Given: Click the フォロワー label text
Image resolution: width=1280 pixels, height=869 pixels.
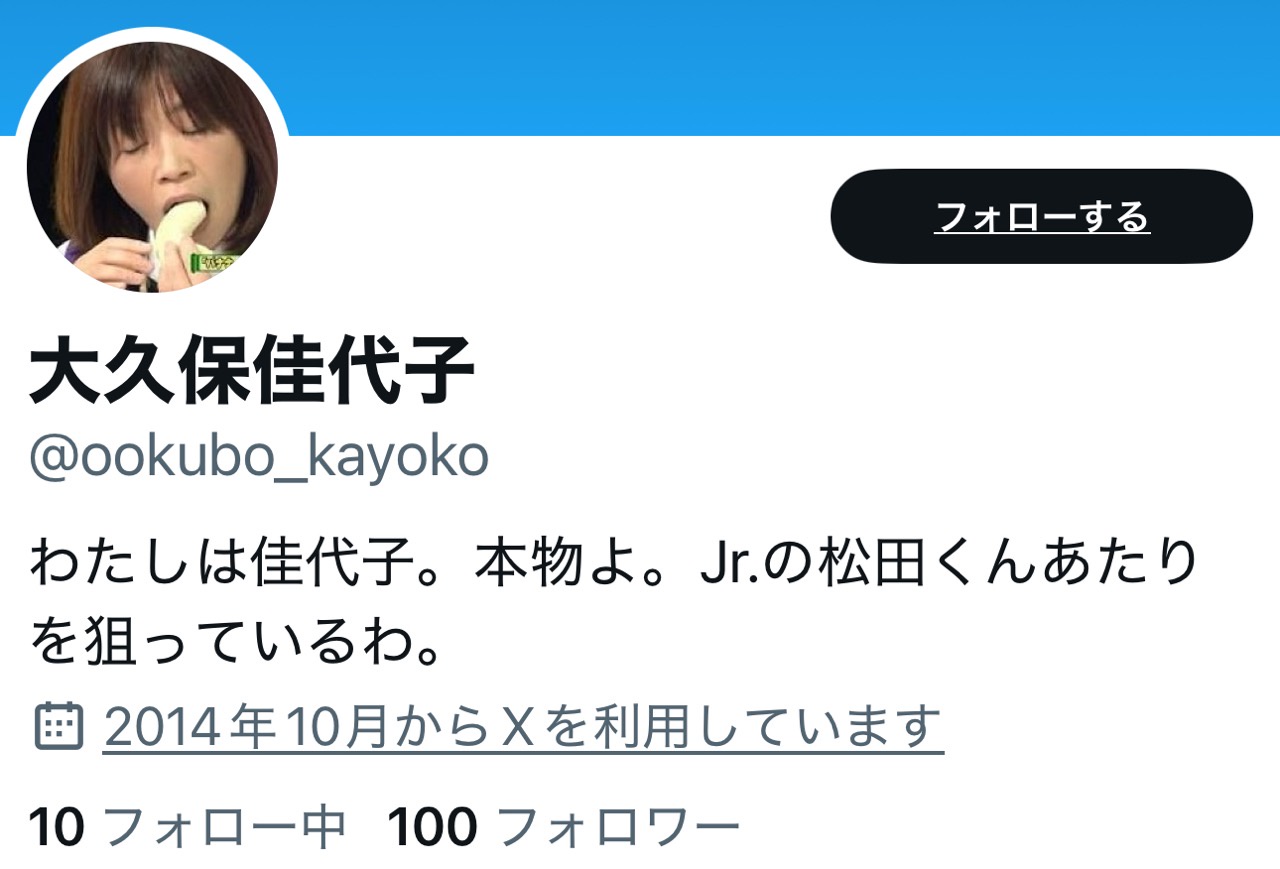Looking at the screenshot, I should click(618, 827).
